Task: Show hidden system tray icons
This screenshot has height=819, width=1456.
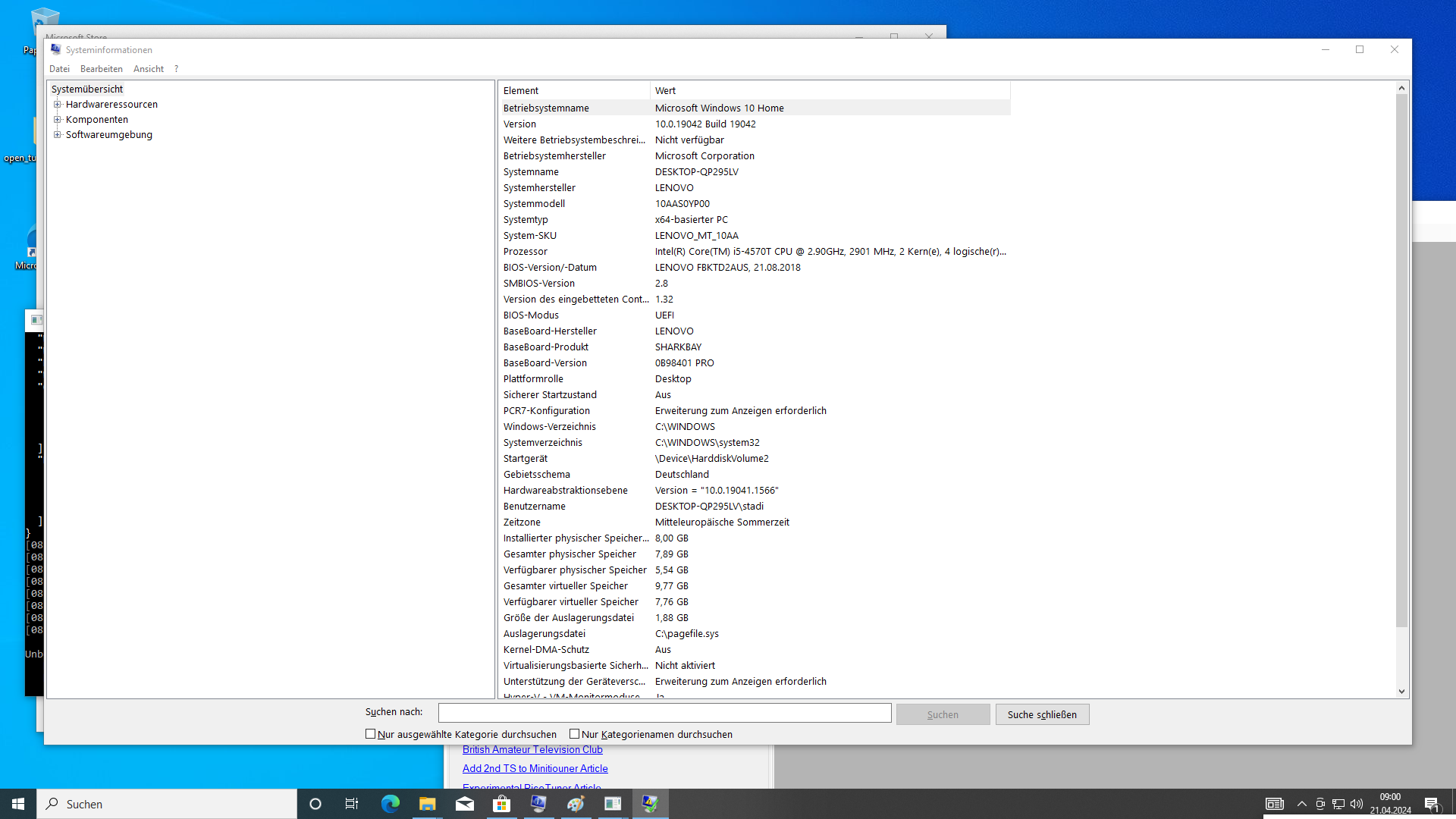Action: pos(1302,804)
